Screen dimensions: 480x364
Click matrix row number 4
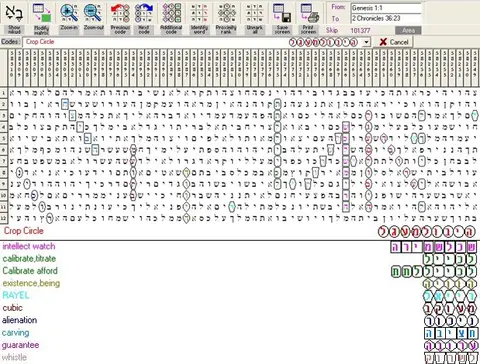coord(3,127)
